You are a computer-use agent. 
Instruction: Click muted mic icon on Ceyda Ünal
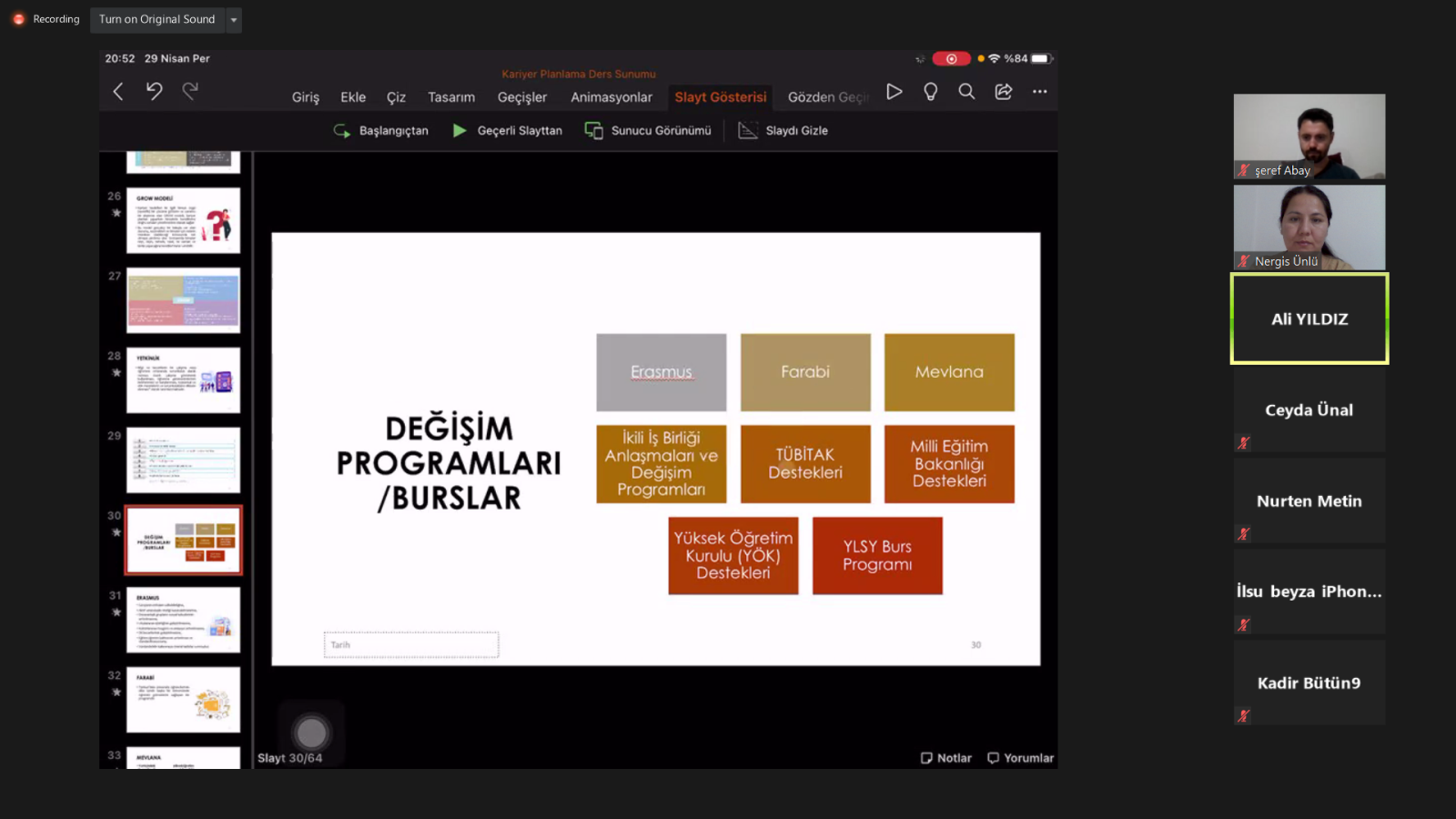tap(1243, 443)
